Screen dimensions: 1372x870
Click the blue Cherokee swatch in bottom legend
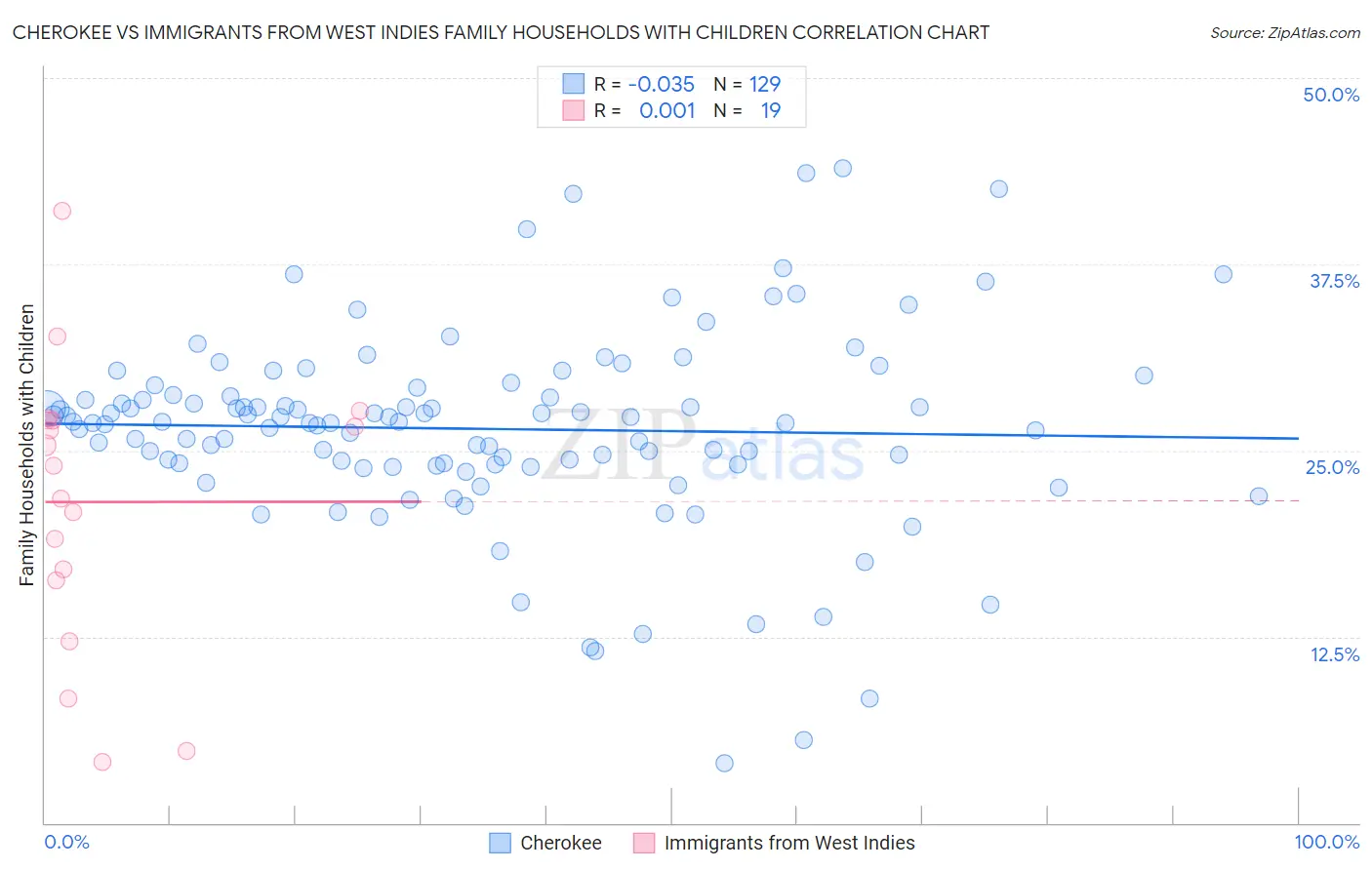coord(501,843)
